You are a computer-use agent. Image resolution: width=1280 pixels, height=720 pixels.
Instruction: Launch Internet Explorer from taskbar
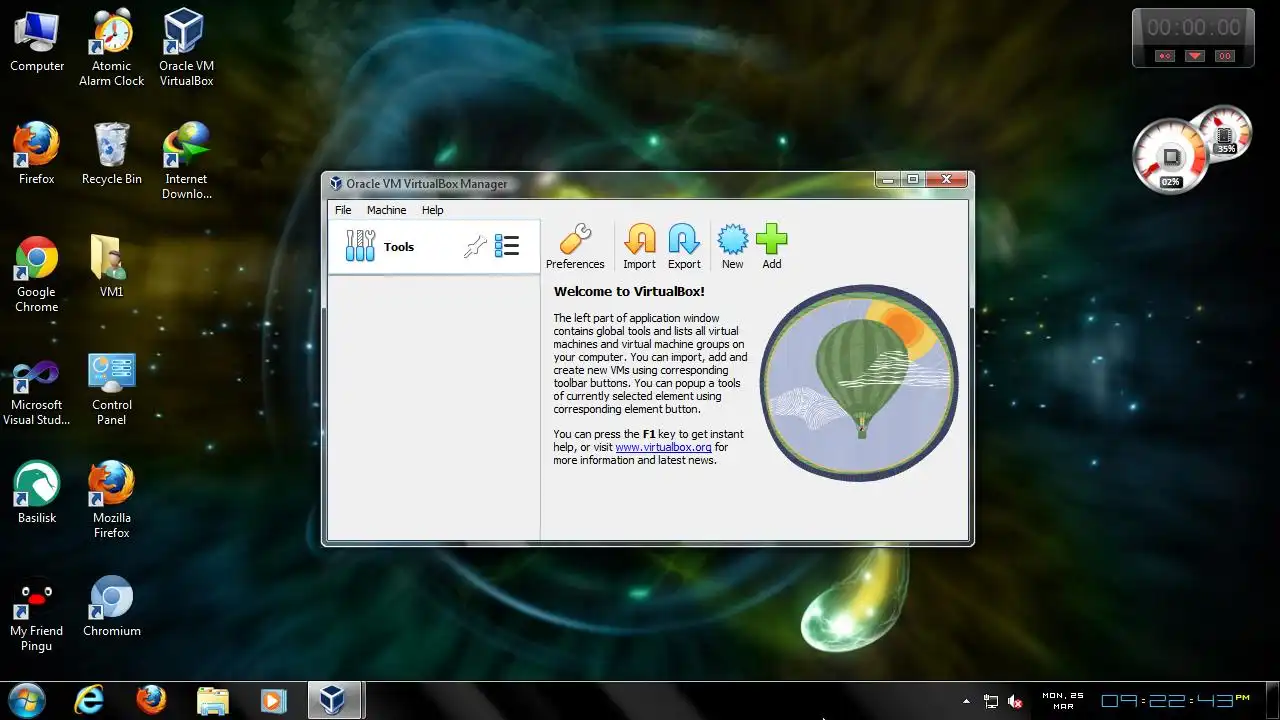coord(89,700)
